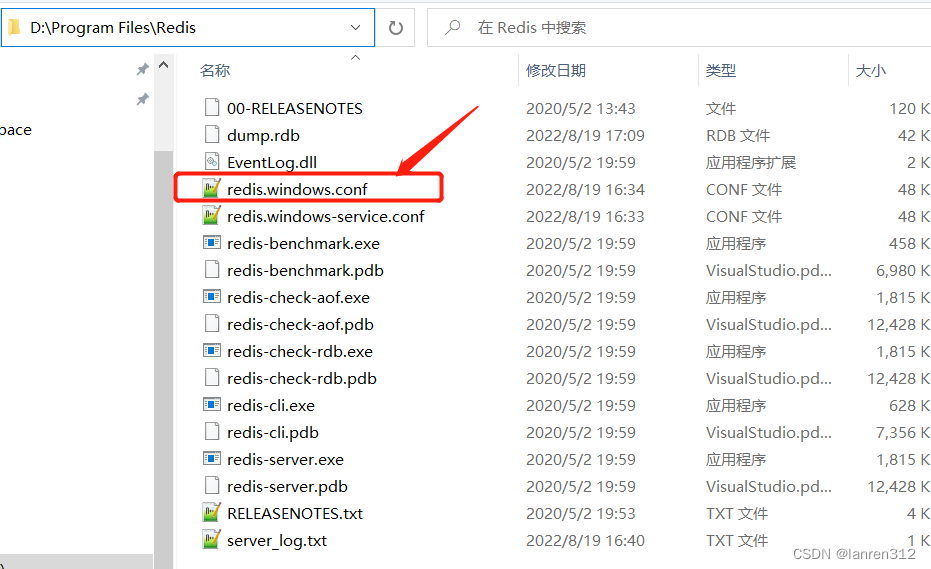Click the redis-check-rdb.exe application icon
Screen dimensions: 931x569
(x=211, y=351)
